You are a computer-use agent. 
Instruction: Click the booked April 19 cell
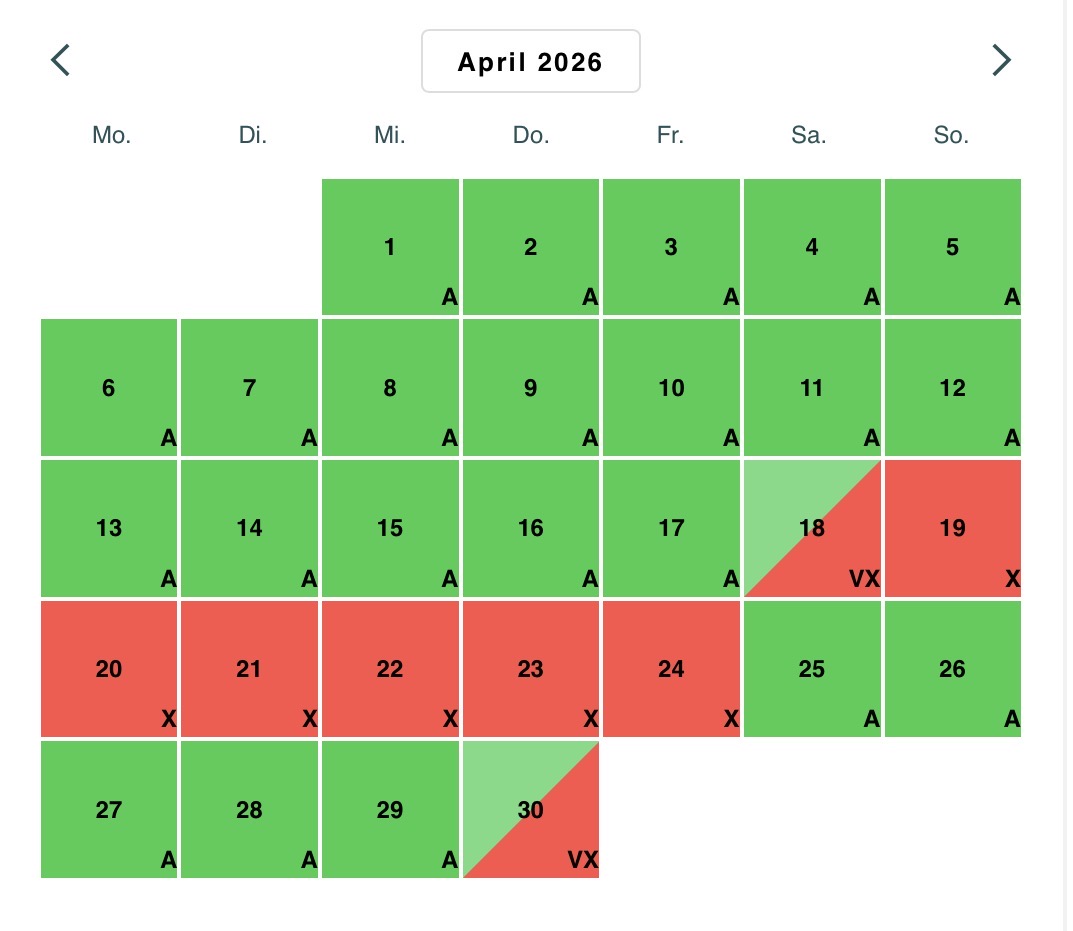point(952,528)
